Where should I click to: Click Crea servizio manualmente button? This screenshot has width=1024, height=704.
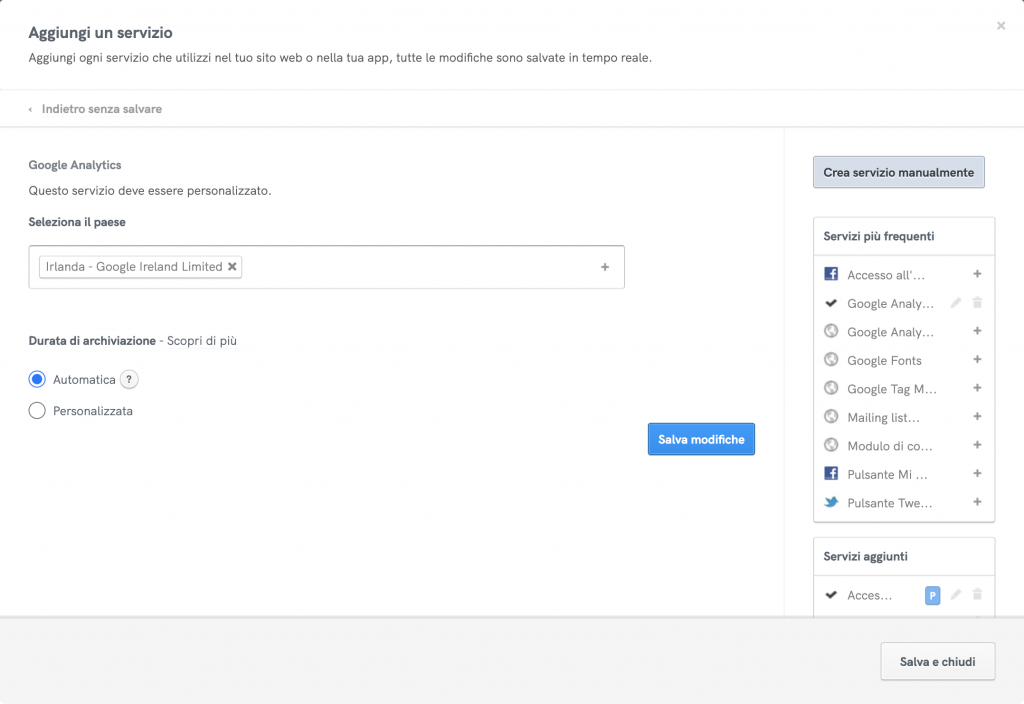click(x=898, y=172)
